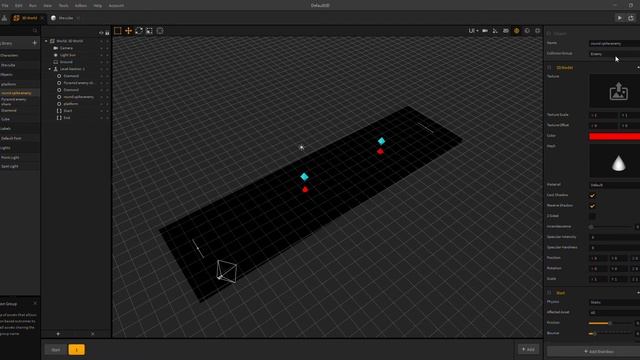Select the orange scene 1 button in the bottom bar
640x360 pixels.
pos(77,350)
